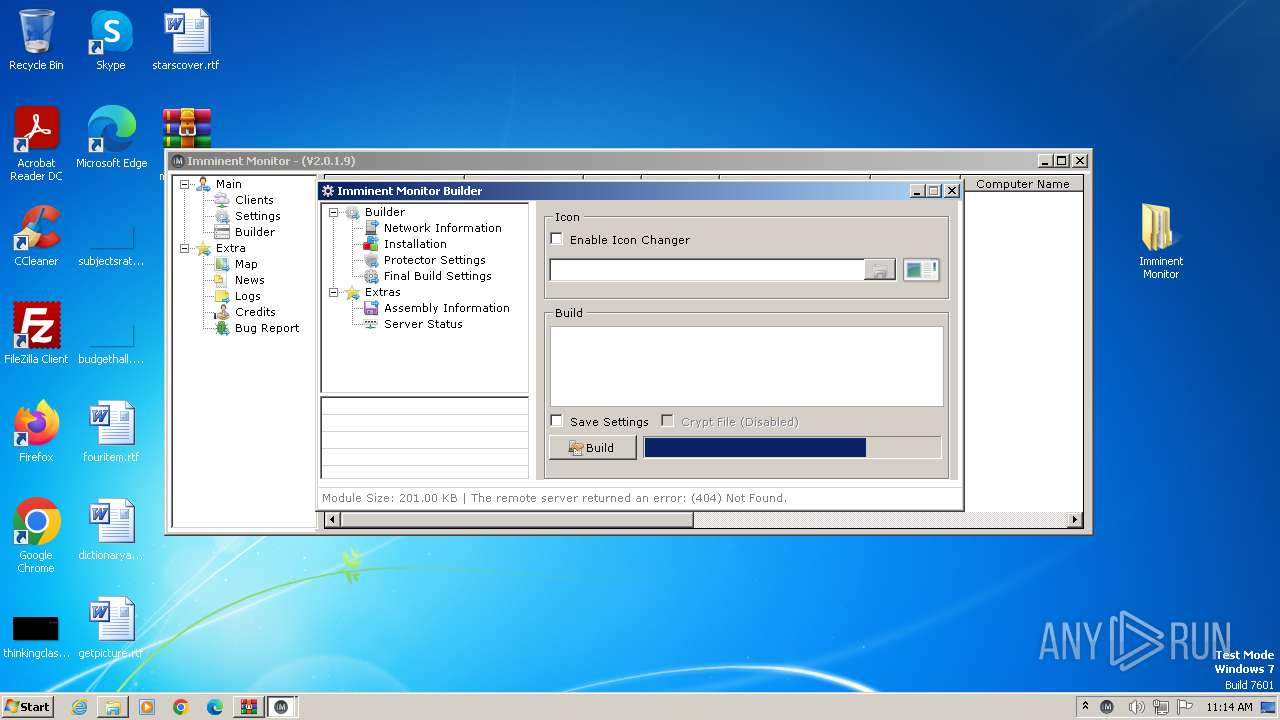The image size is (1280, 720).
Task: Open Recycle Bin on the desktop
Action: [36, 40]
